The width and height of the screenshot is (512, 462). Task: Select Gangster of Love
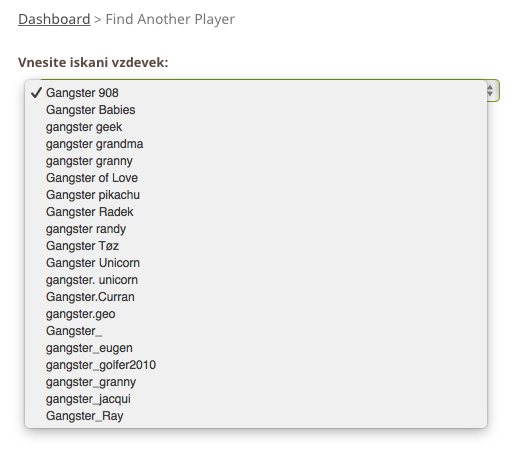pyautogui.click(x=256, y=178)
